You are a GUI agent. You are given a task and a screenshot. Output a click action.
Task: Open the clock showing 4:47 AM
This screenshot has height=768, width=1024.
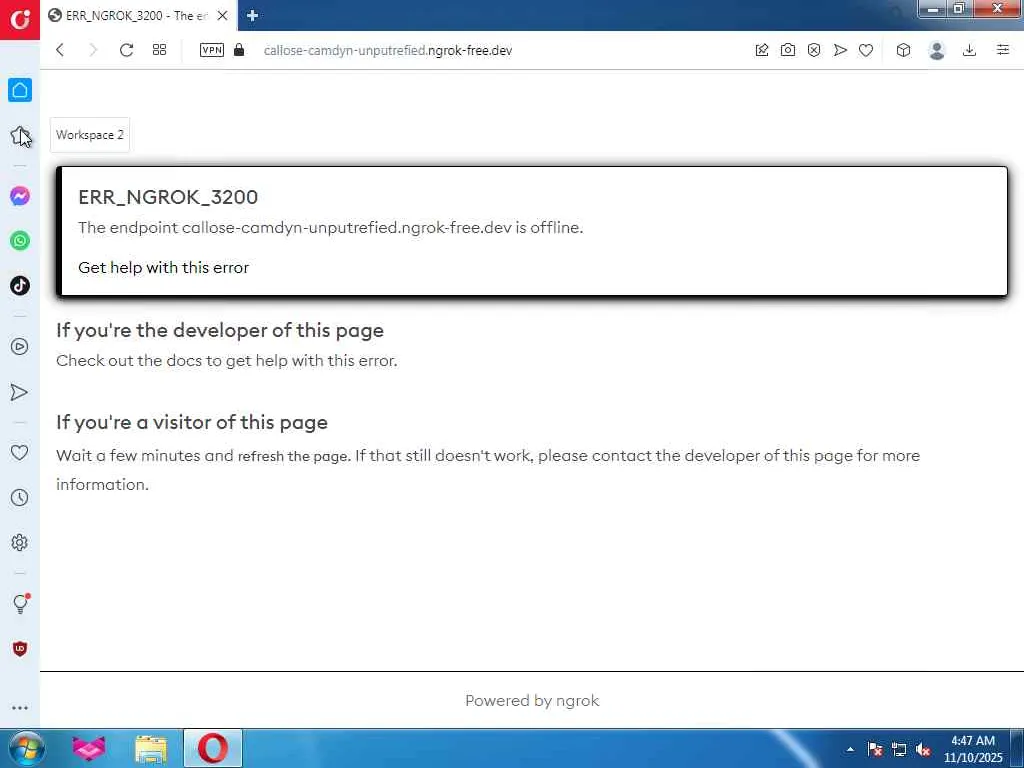(972, 749)
